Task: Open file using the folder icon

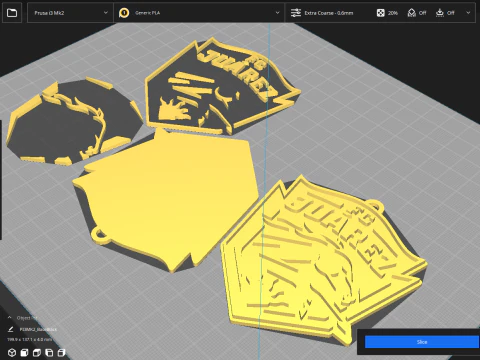Action: coord(12,13)
